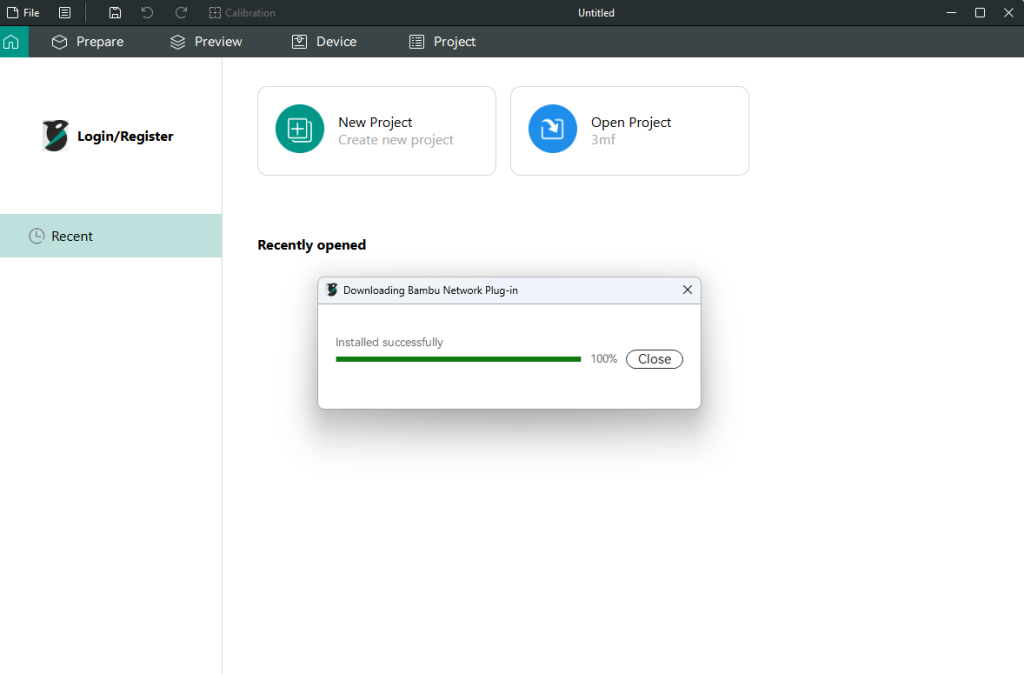Open the File menu
Viewport: 1024px width, 674px height.
coord(23,13)
